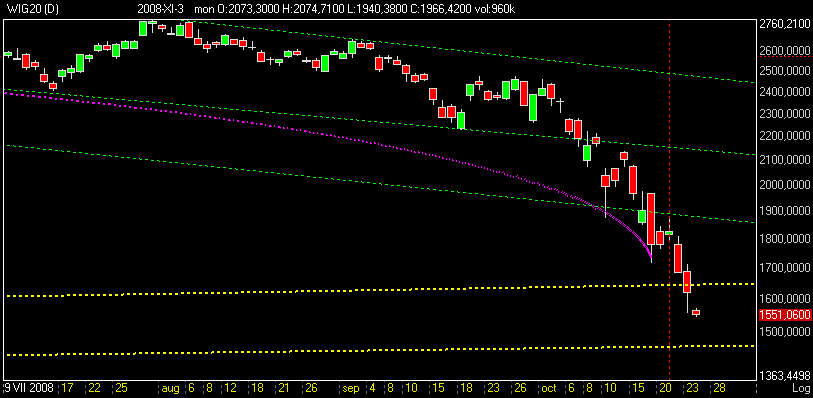This screenshot has height=398, width=813.
Task: Click the 2500,0000 price axis label
Action: coord(784,70)
